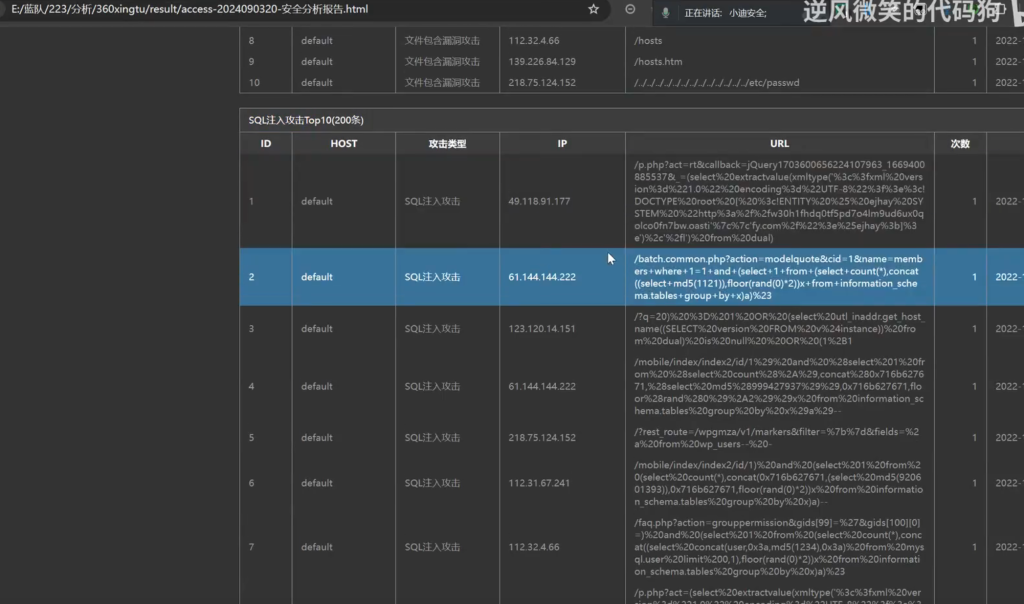Image resolution: width=1024 pixels, height=604 pixels.
Task: Select the /mobile/index/index2/id/1) URL in row 6
Action: point(778,483)
